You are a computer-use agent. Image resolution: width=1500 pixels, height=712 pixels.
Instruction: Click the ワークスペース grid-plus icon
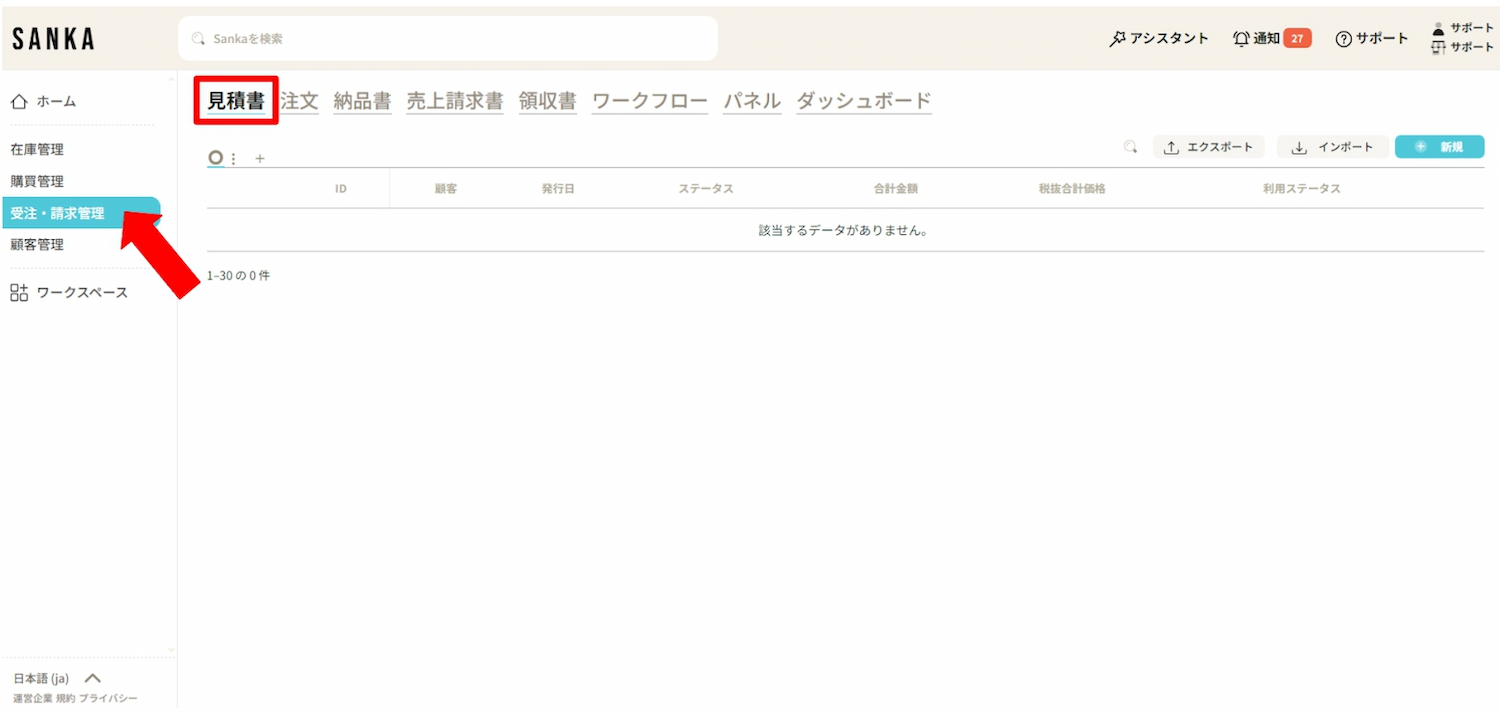pos(19,293)
